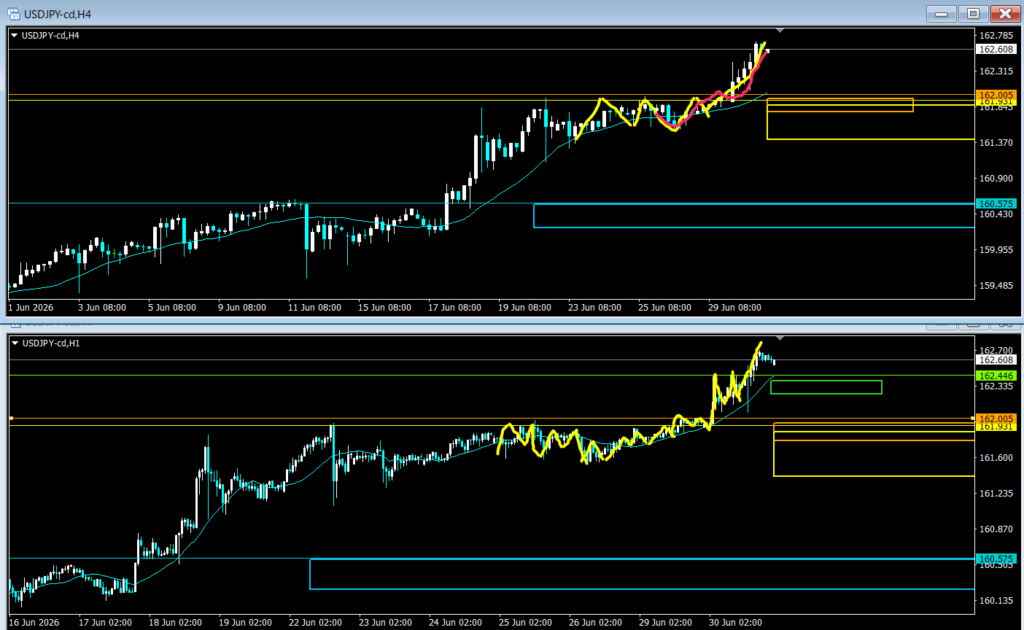Click the 160.430 price scale value
Viewport: 1024px width, 630px height.
click(997, 214)
